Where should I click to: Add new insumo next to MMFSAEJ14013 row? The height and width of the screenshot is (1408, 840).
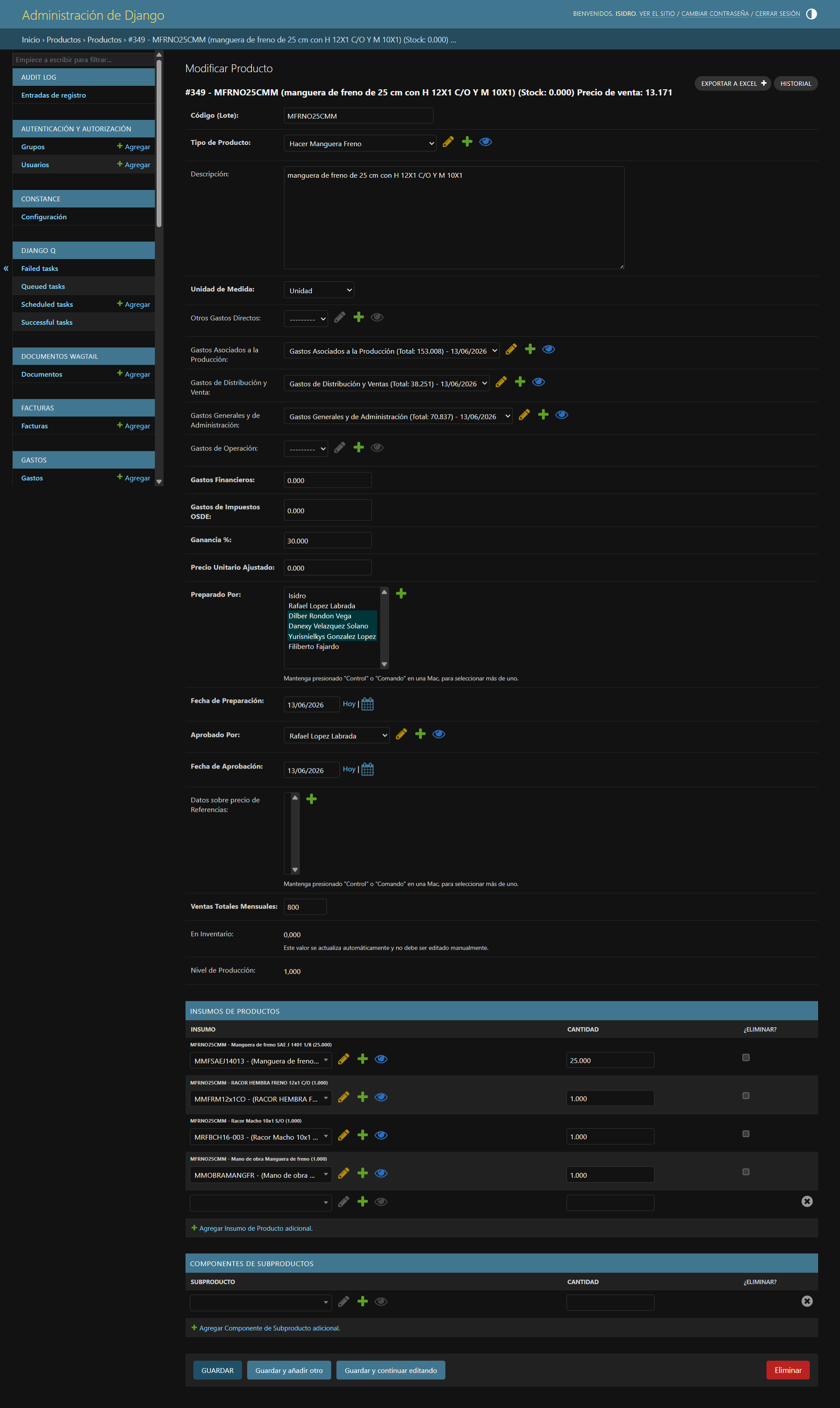363,1059
